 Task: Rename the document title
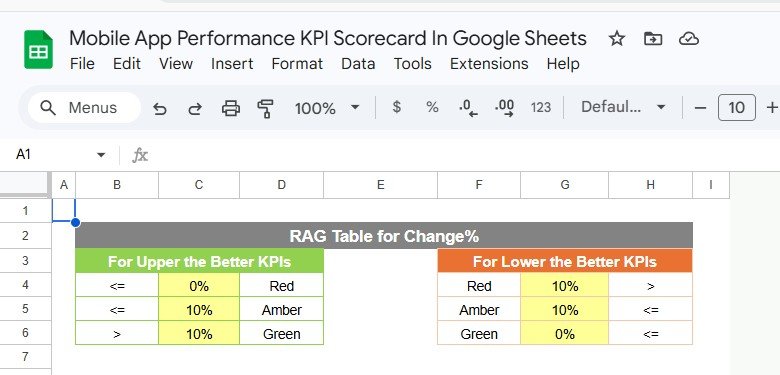click(328, 38)
